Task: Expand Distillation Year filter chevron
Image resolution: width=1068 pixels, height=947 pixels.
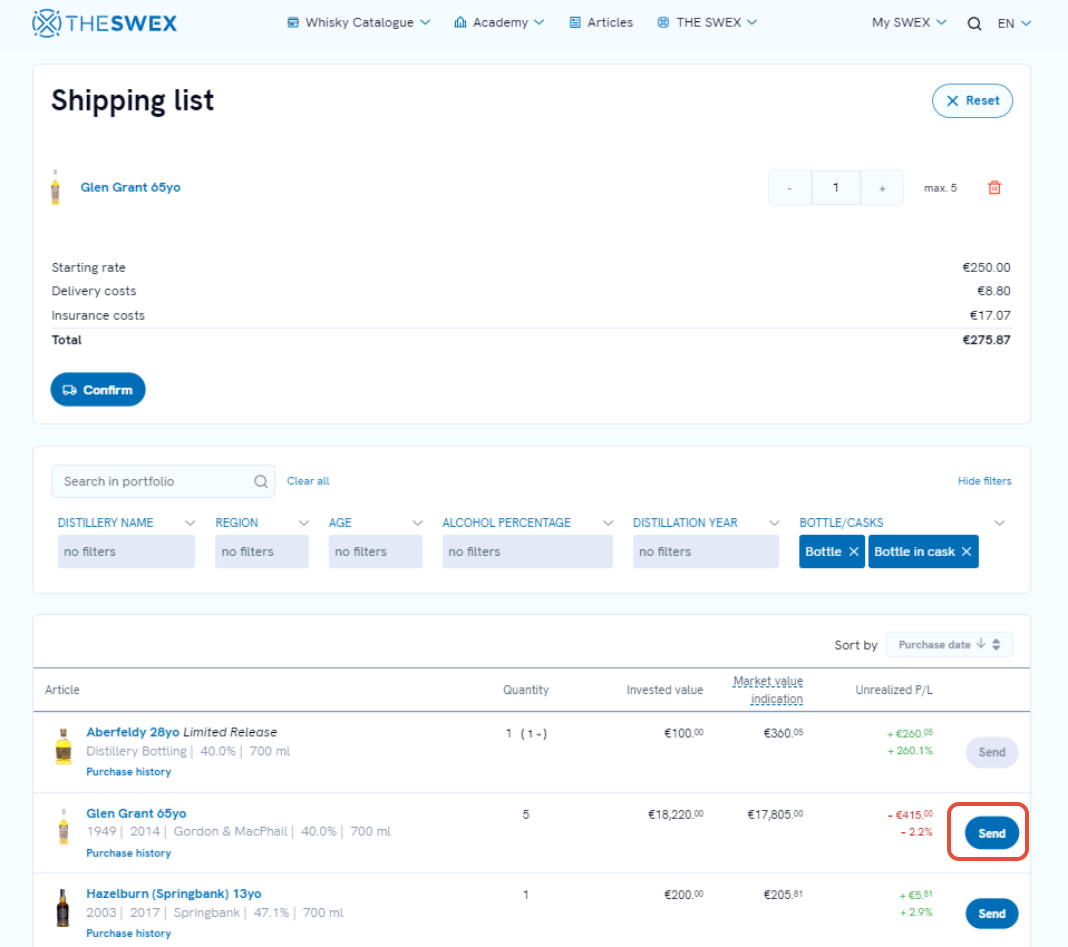Action: (774, 523)
